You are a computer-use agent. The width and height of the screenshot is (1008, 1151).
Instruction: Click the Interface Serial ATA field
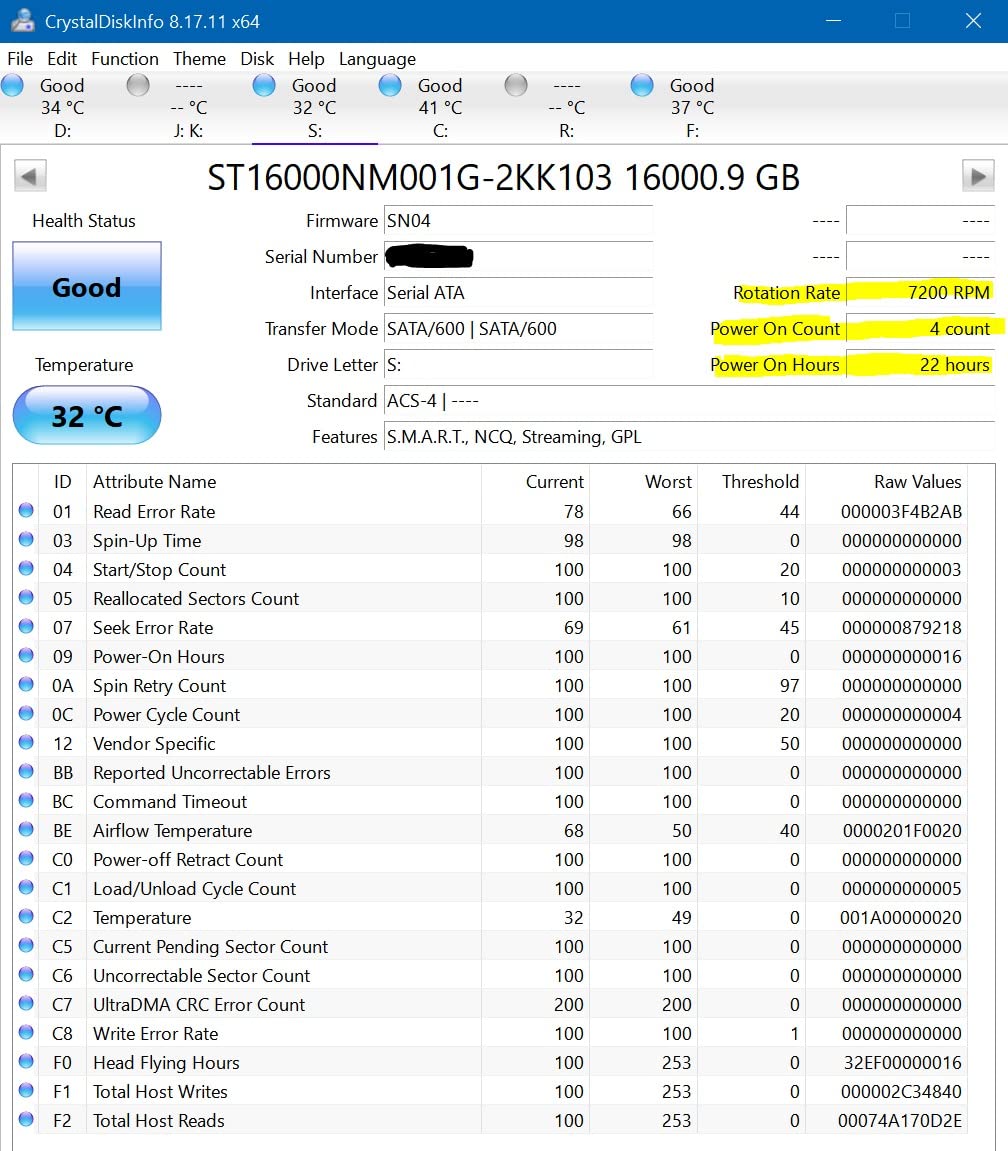coord(518,293)
